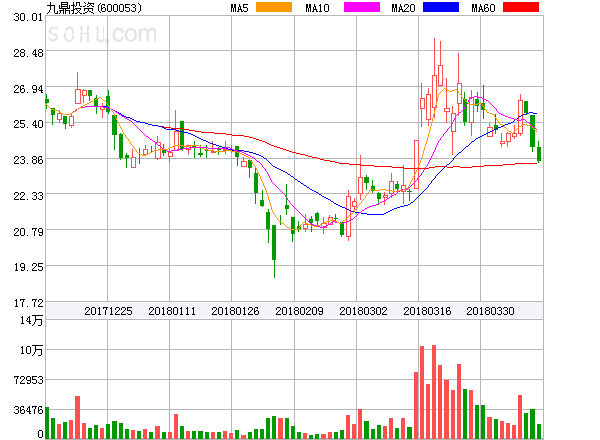Click the 26.94 price axis label
Viewport: 600px width, 440px height.
(x=28, y=89)
